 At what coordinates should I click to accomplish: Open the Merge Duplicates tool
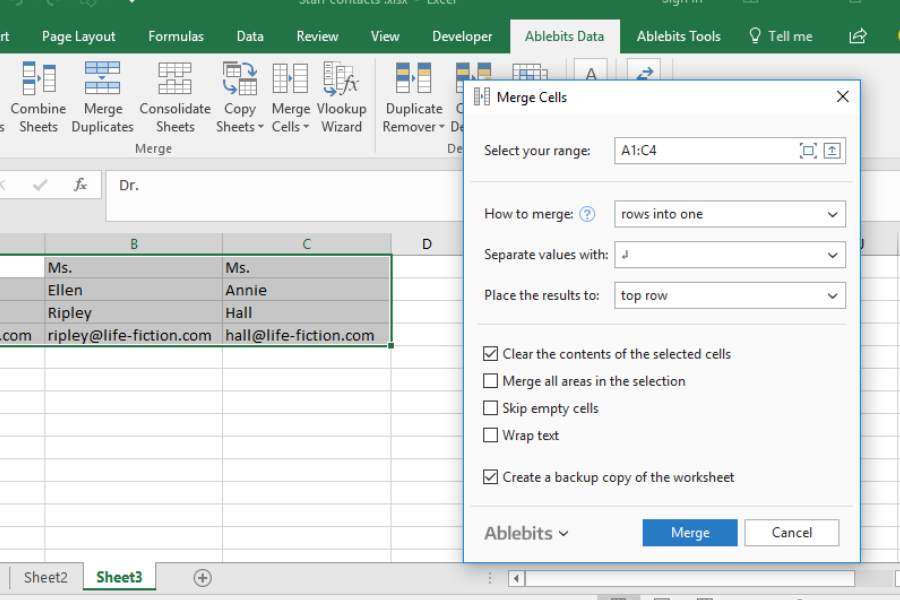tap(102, 79)
